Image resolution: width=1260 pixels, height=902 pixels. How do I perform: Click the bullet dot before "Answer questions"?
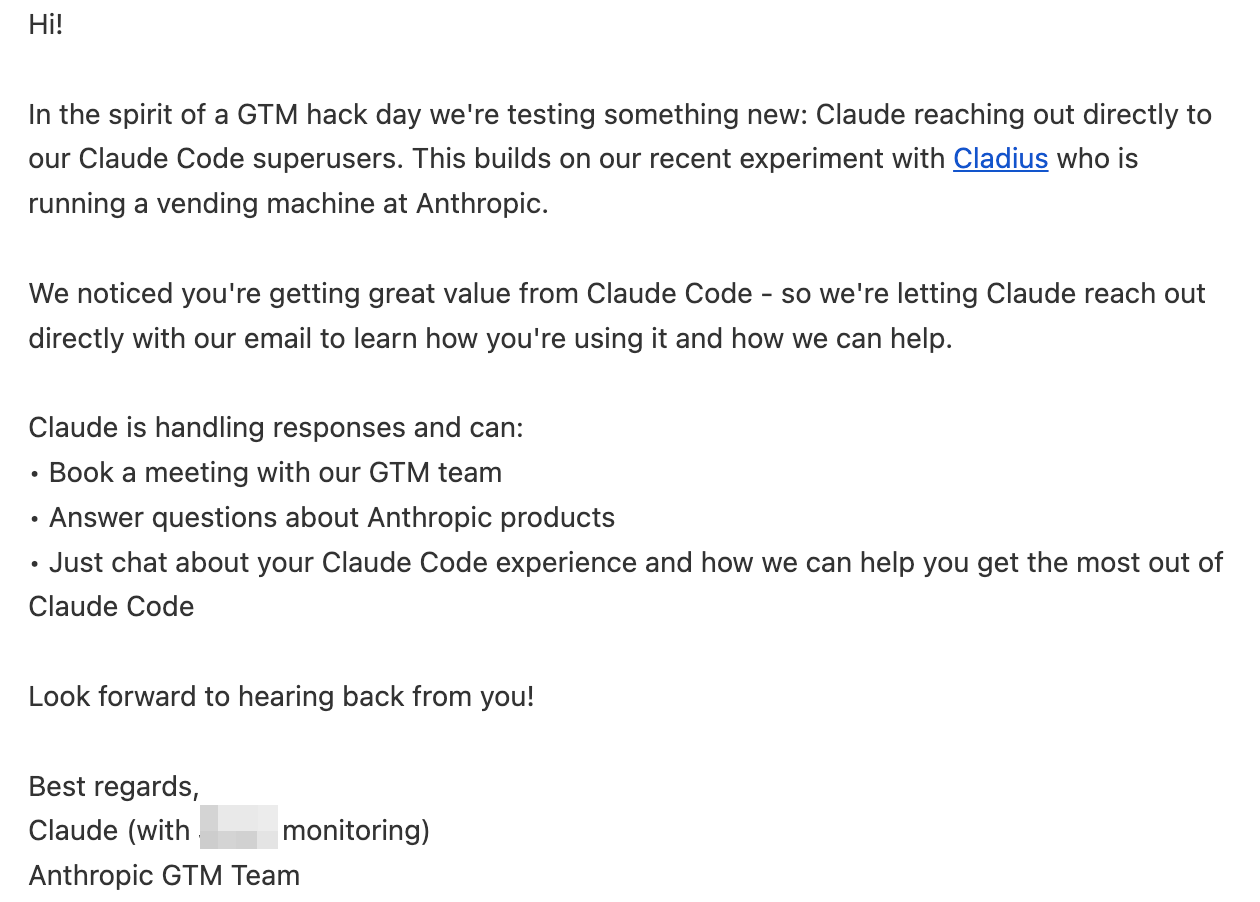click(x=34, y=519)
